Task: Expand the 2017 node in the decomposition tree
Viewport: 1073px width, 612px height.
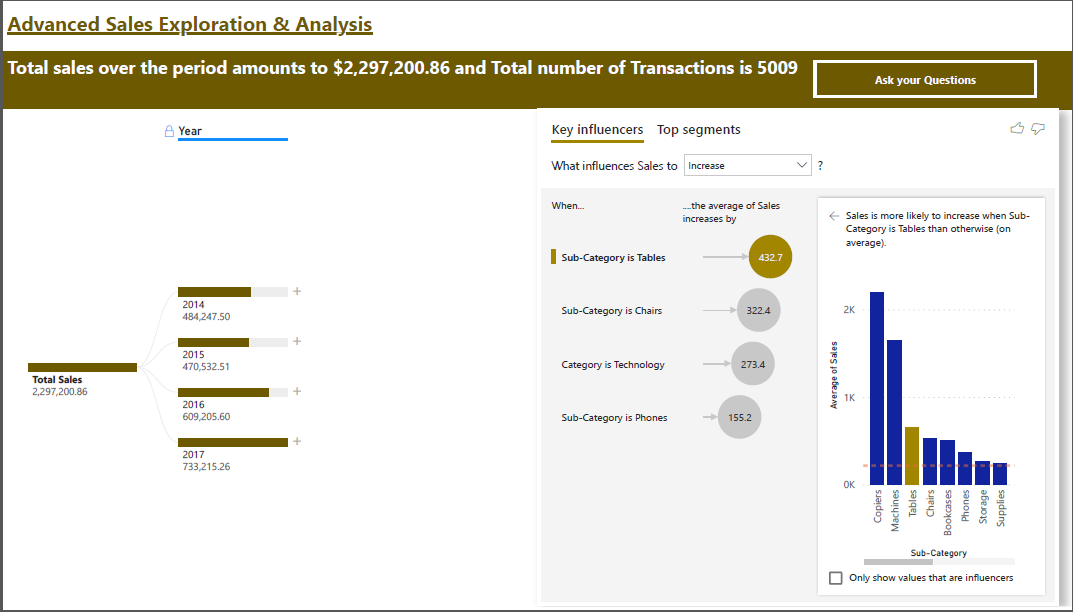Action: 297,440
